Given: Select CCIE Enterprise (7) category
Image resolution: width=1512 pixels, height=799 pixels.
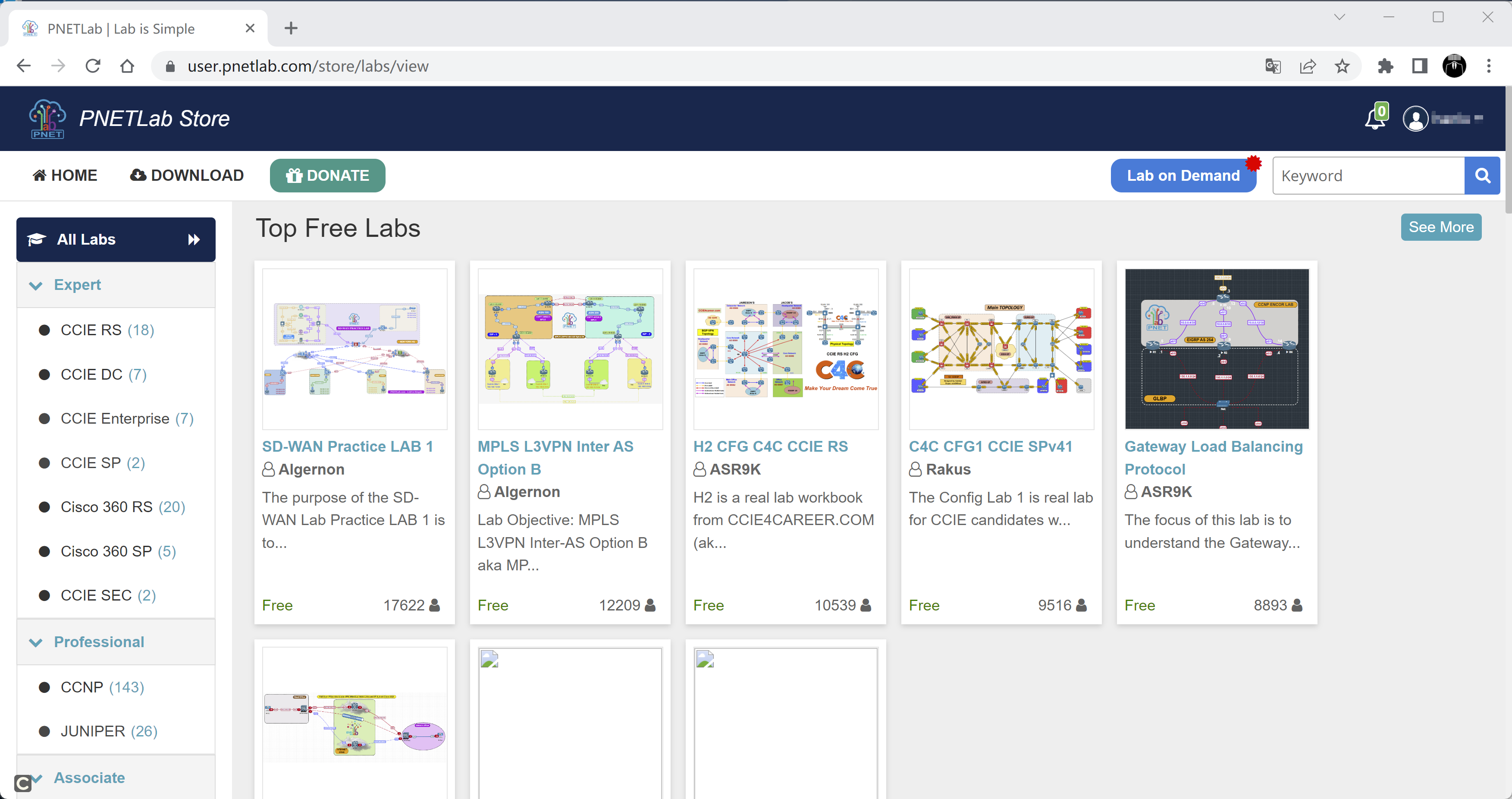Looking at the screenshot, I should pyautogui.click(x=127, y=418).
